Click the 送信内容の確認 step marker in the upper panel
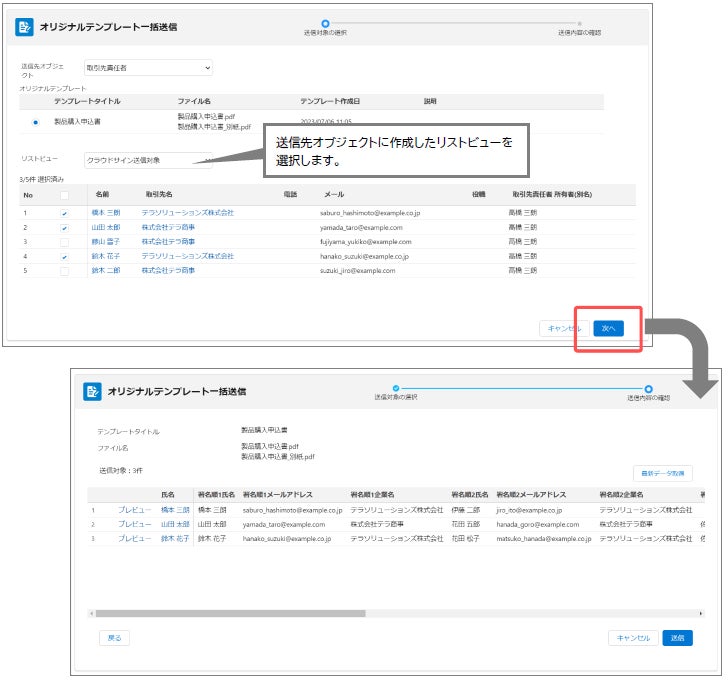The width and height of the screenshot is (728, 681). (579, 23)
